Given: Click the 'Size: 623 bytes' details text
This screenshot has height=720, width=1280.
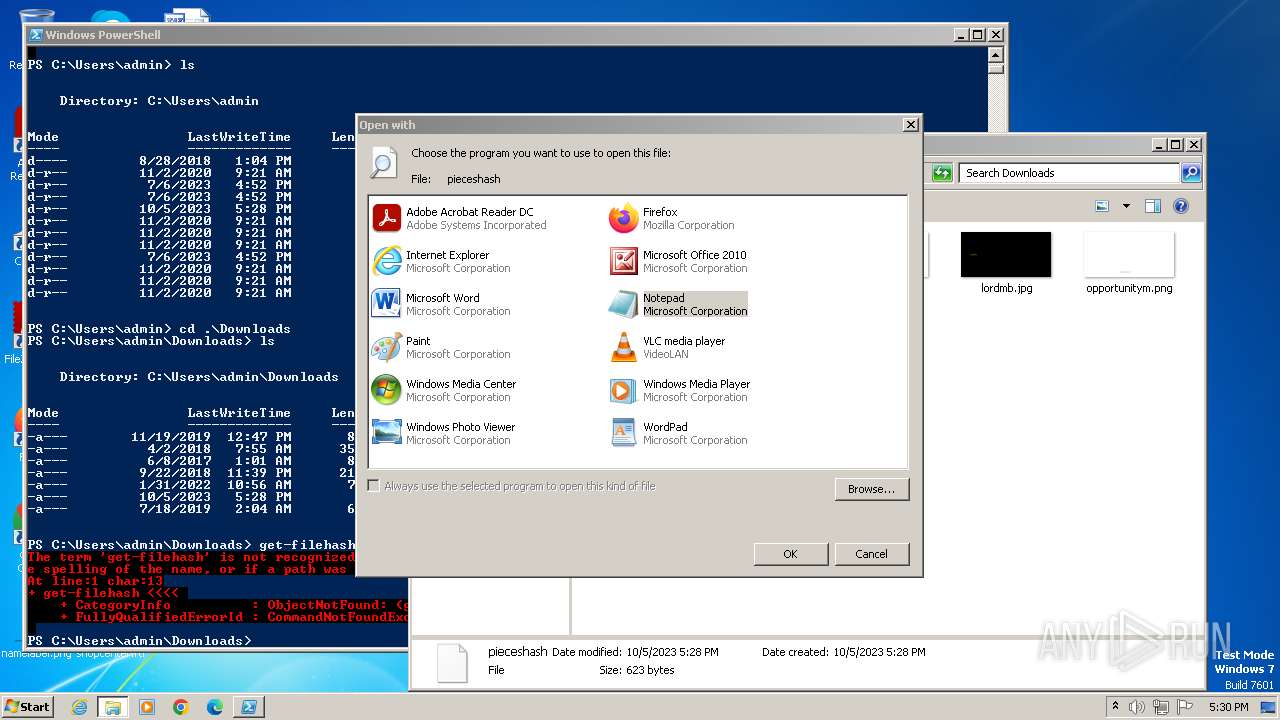Looking at the screenshot, I should pyautogui.click(x=636, y=670).
